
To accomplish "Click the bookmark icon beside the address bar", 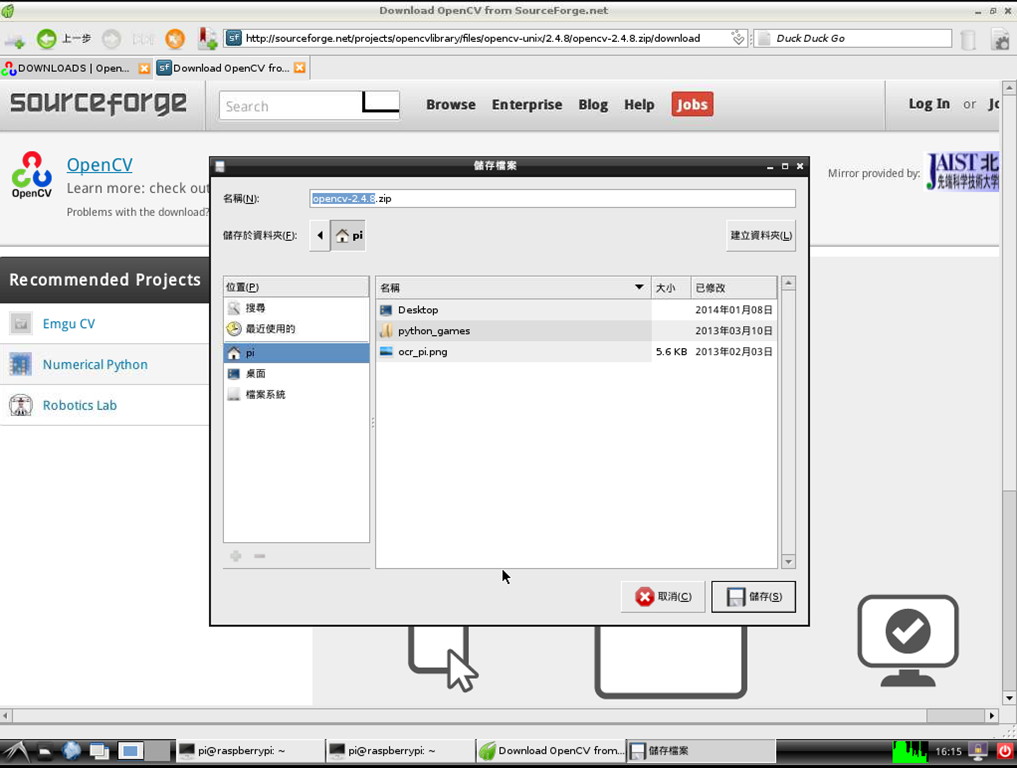I will 208,39.
